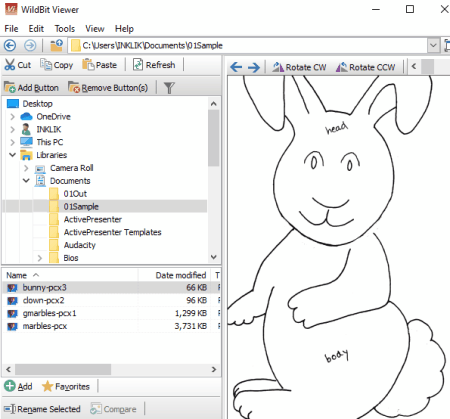The height and width of the screenshot is (419, 450).
Task: Open the File menu
Action: 11,29
